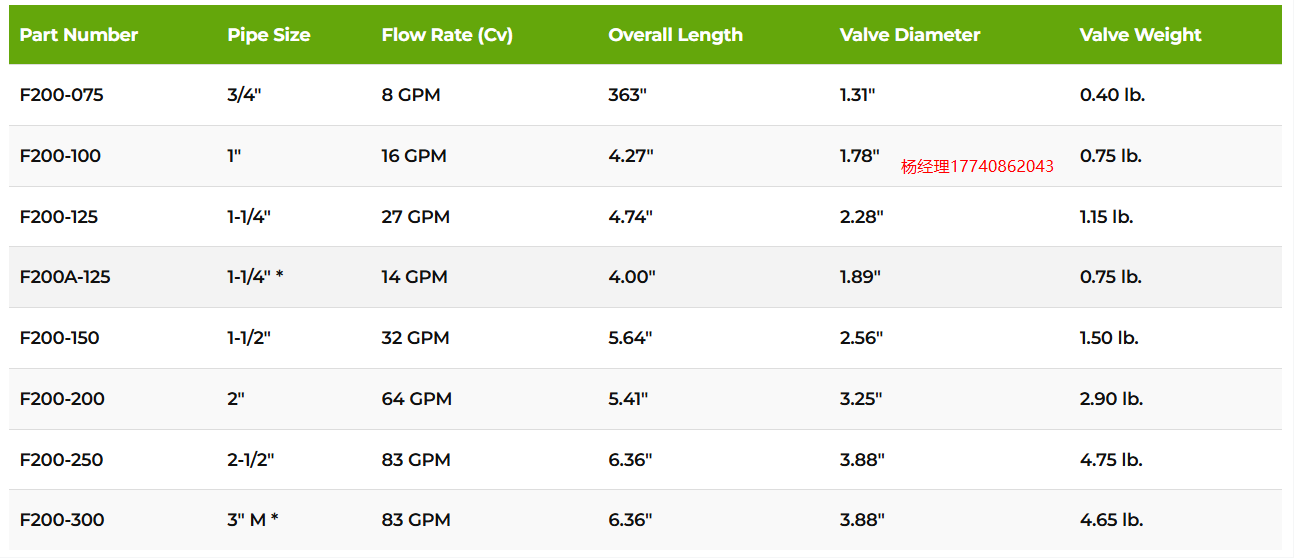Select part number F200-075
The height and width of the screenshot is (558, 1294).
[x=62, y=95]
